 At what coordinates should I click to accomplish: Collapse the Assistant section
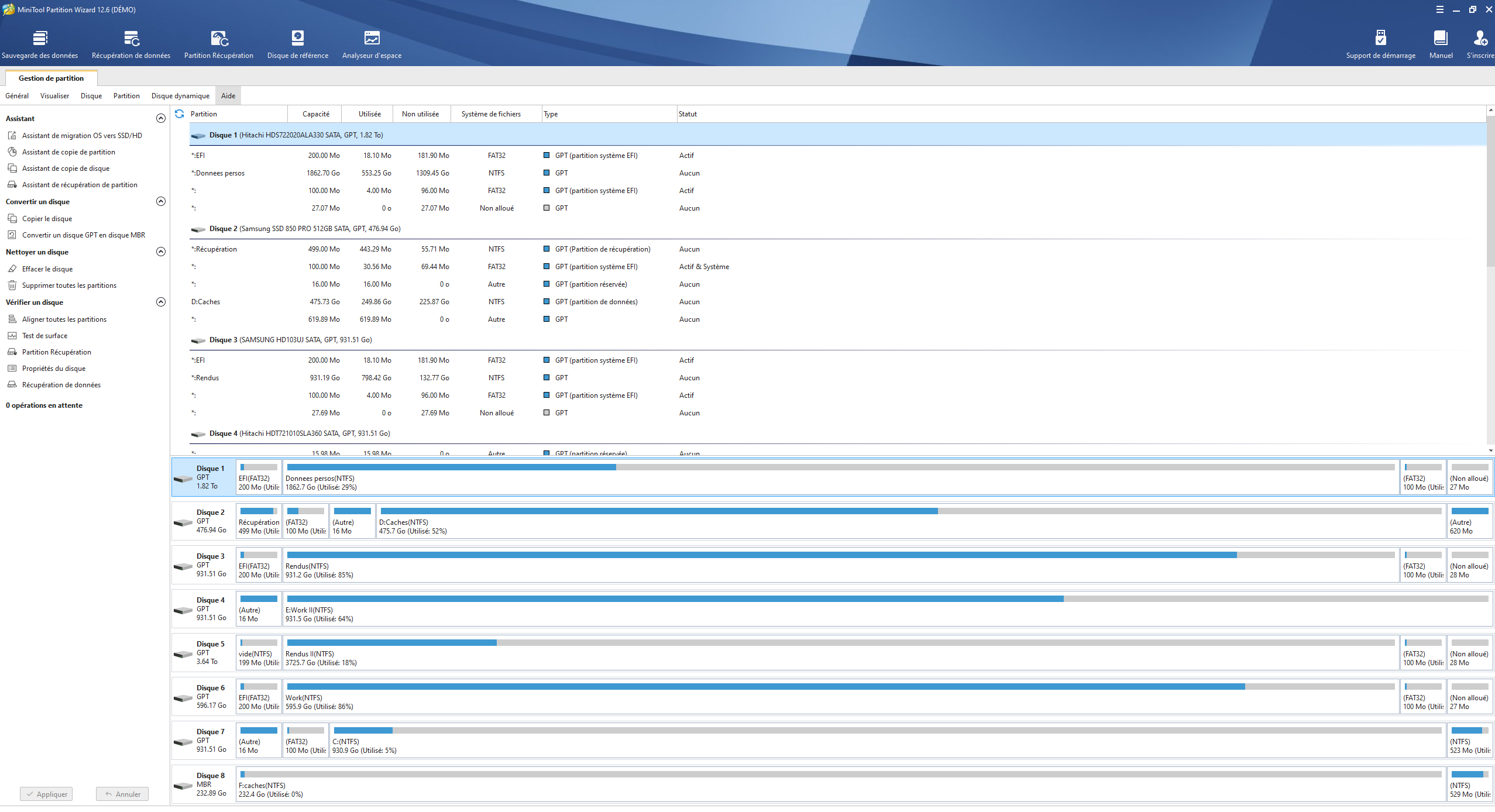tap(161, 118)
